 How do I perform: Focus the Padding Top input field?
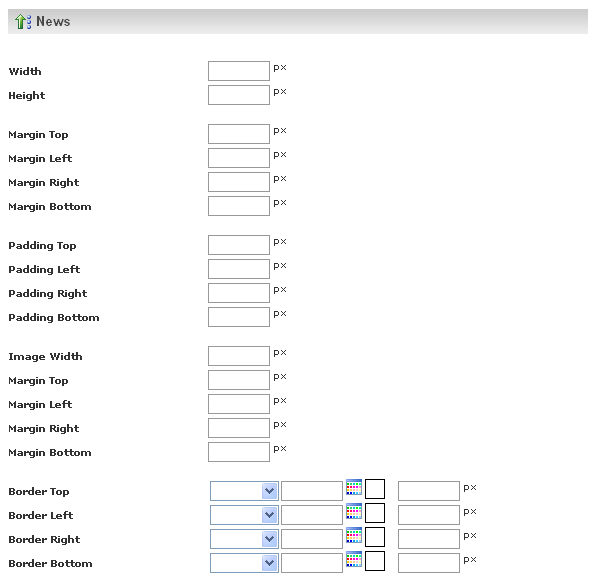tap(239, 245)
